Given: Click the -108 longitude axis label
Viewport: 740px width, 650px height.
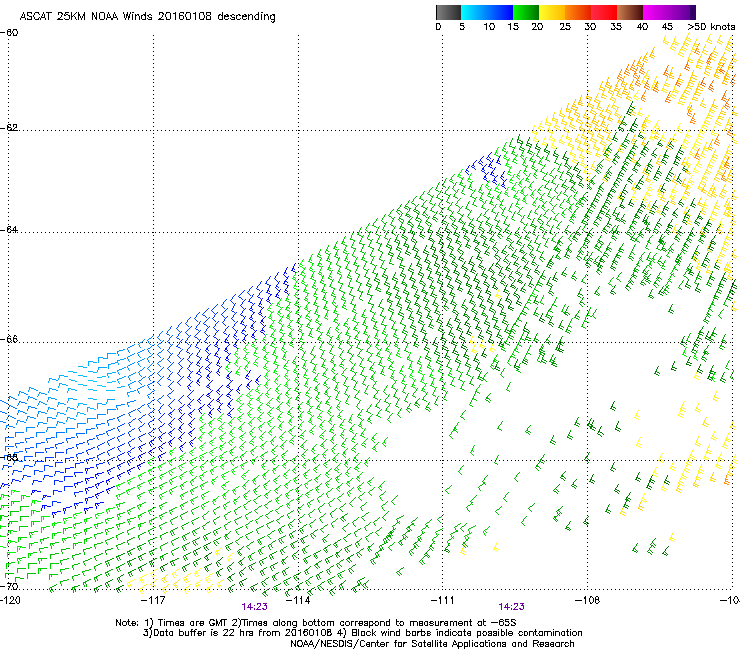Looking at the screenshot, I should click(588, 600).
